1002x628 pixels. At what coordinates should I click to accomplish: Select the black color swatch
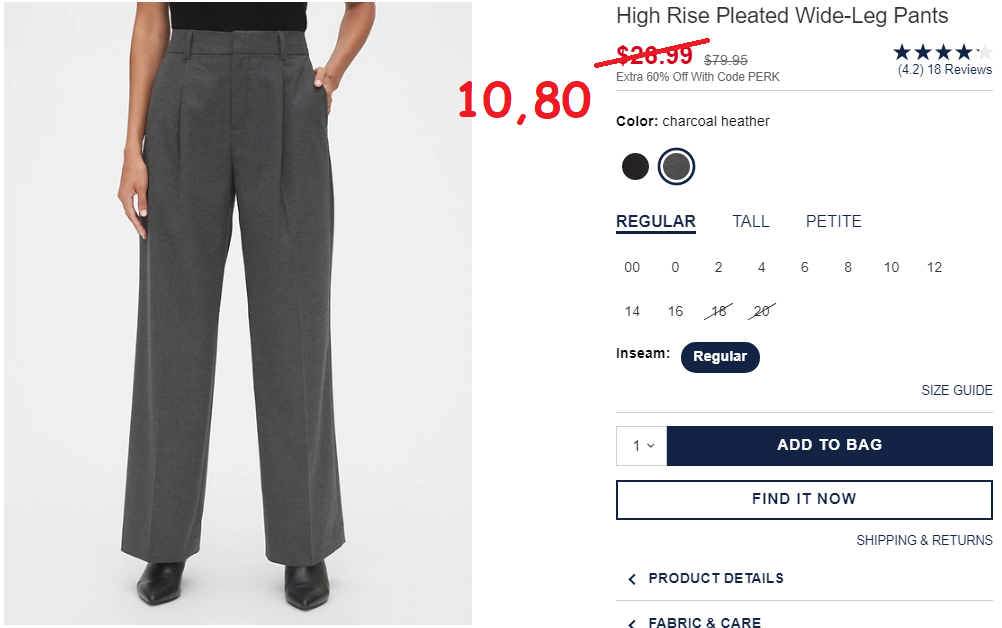(x=635, y=167)
